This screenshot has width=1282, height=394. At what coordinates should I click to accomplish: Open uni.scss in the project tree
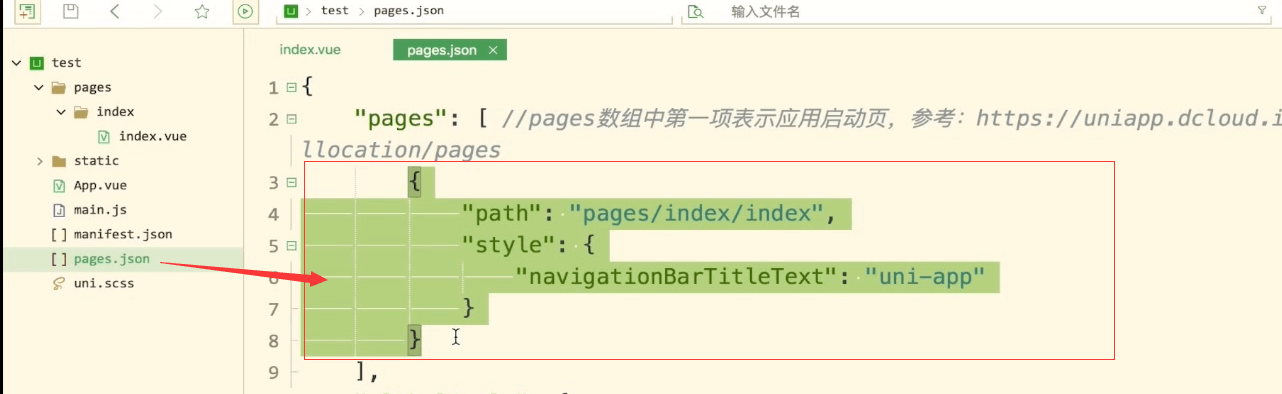click(104, 284)
